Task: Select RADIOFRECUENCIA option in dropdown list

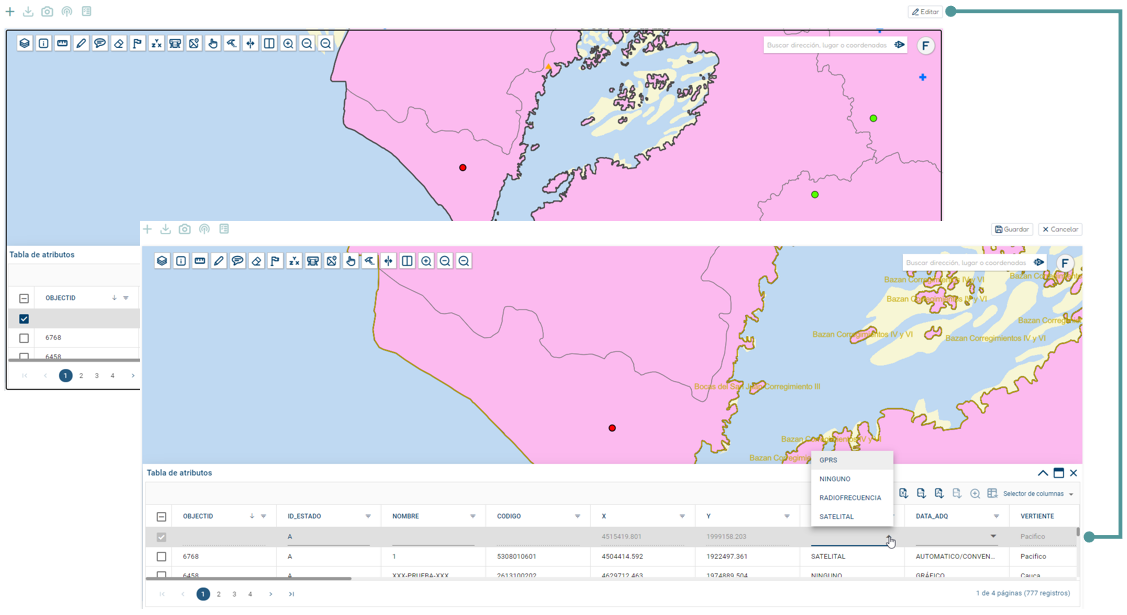Action: click(x=852, y=497)
